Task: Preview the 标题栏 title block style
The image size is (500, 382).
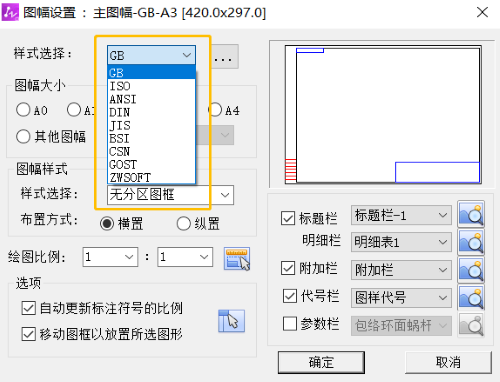Action: [471, 214]
